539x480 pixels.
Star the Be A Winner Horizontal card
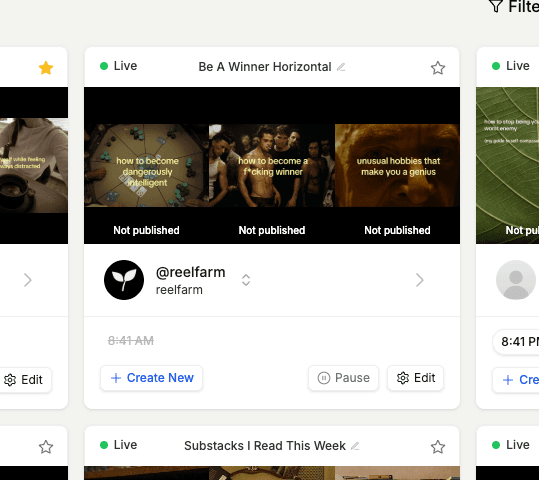[x=438, y=68]
